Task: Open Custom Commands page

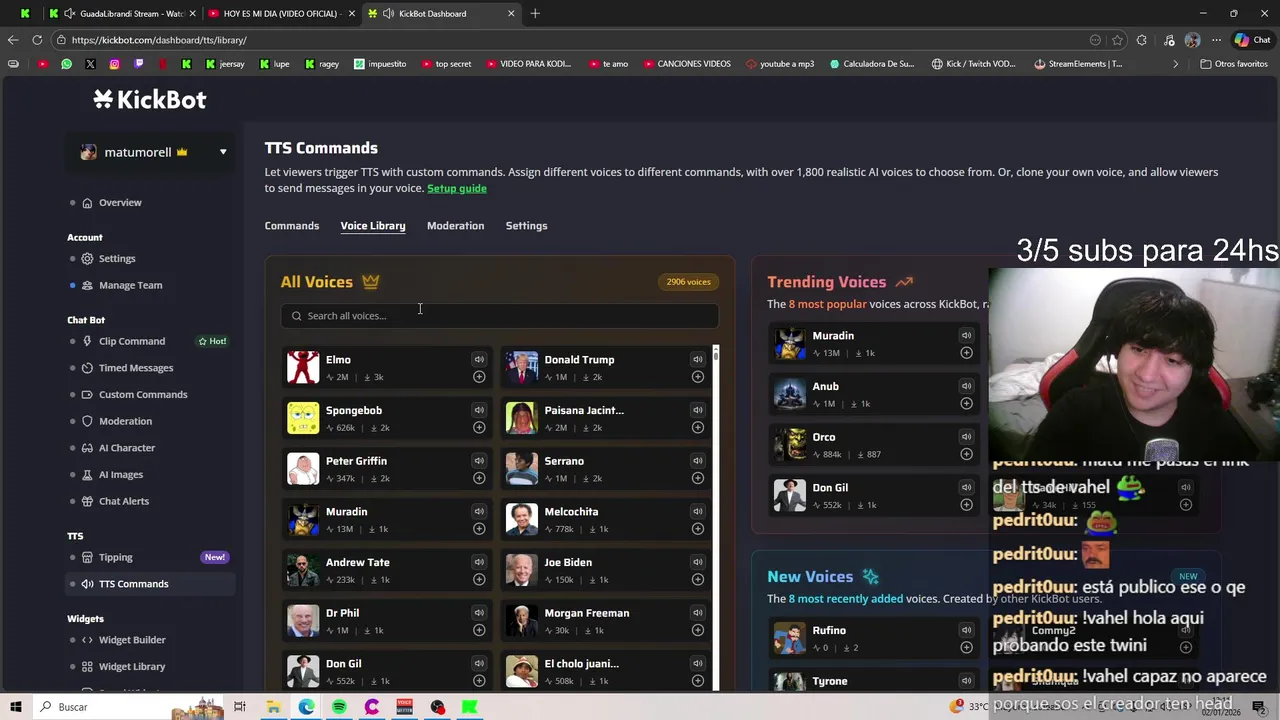Action: click(x=143, y=395)
